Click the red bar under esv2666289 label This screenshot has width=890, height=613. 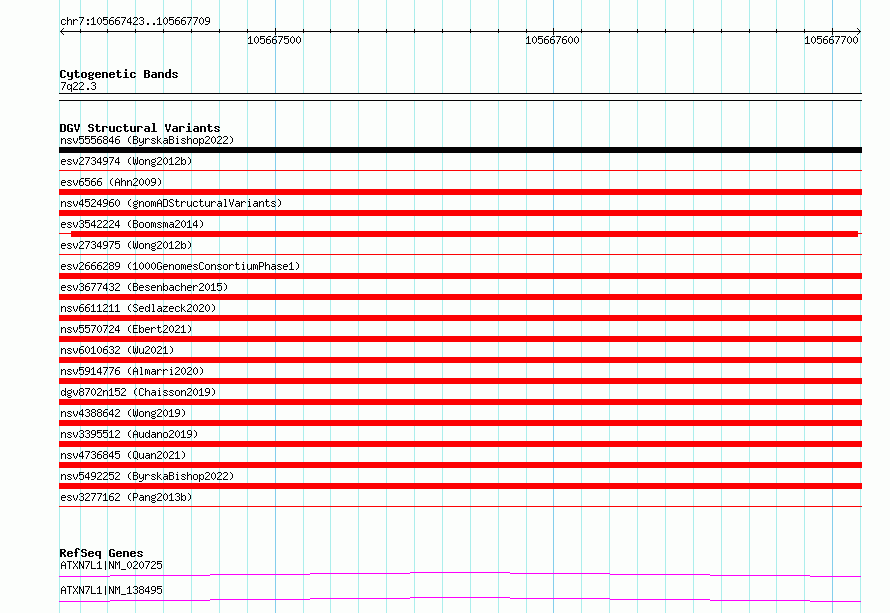tap(460, 276)
